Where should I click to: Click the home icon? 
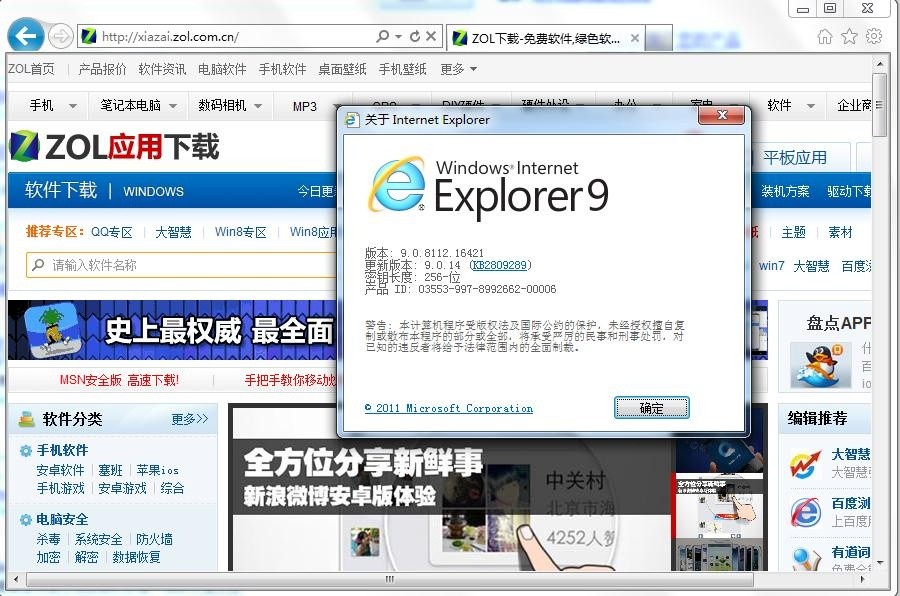click(827, 34)
